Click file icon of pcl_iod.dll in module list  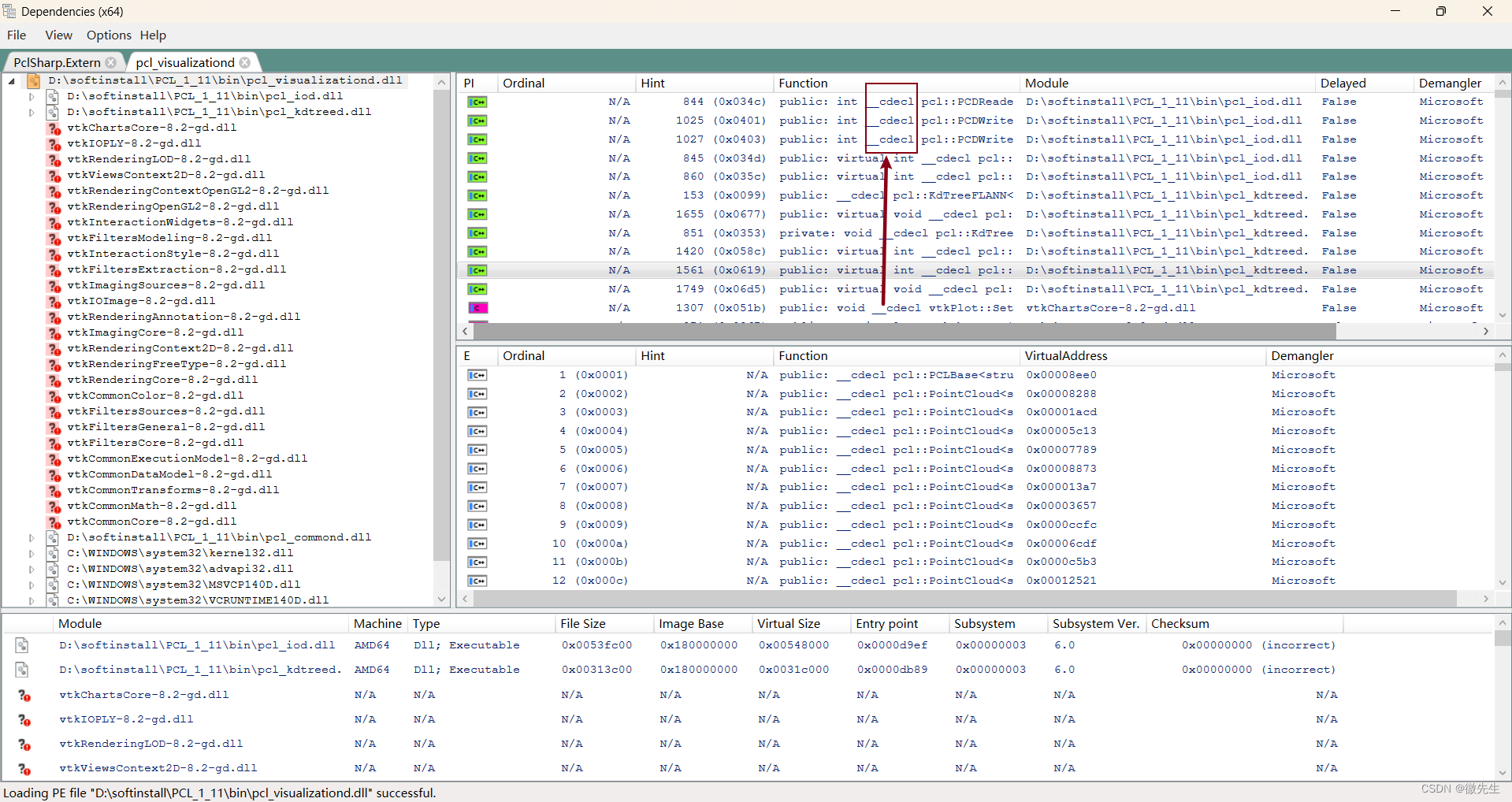click(22, 645)
